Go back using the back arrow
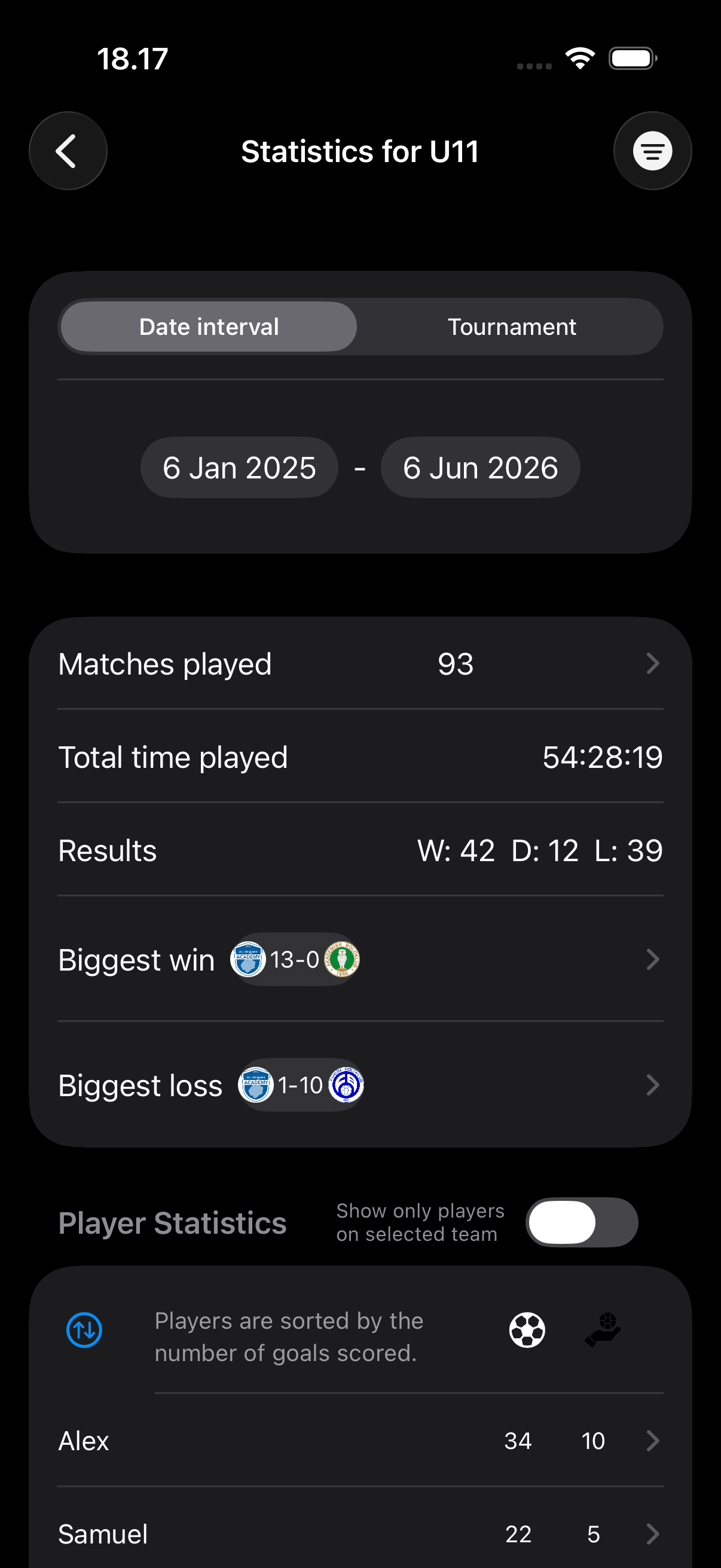 coord(68,150)
